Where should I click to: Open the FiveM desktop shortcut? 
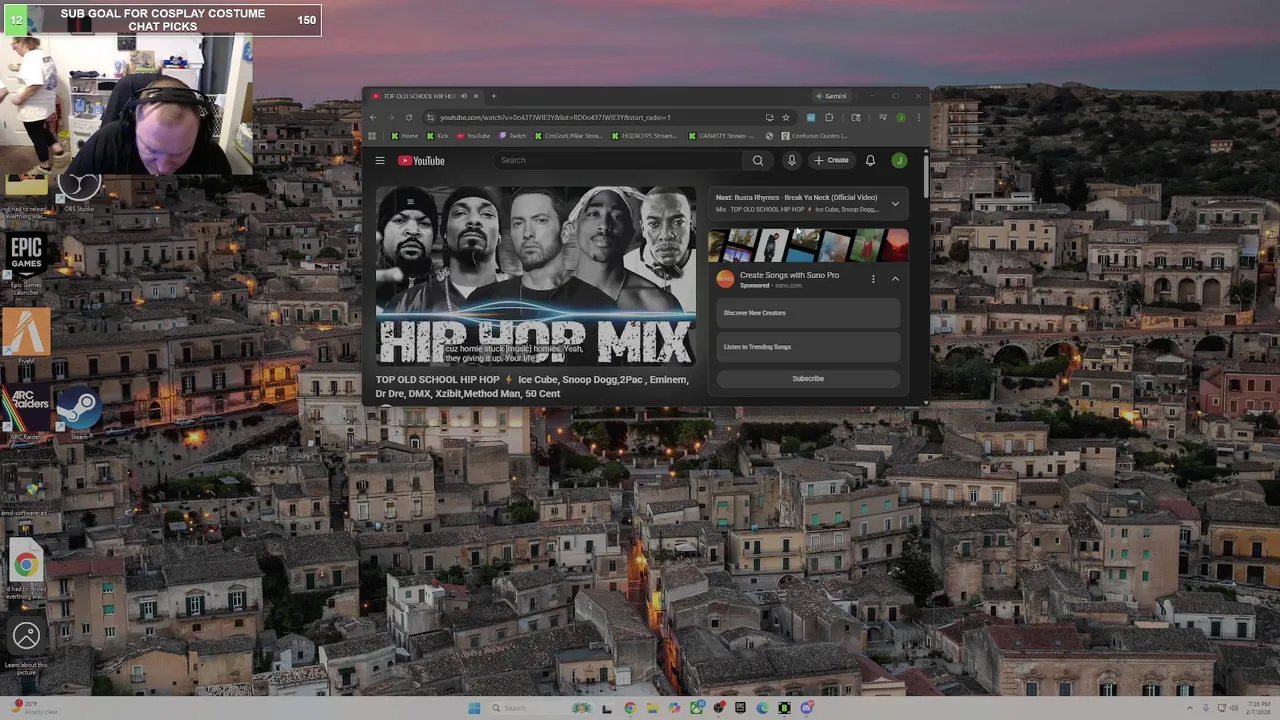tap(26, 336)
